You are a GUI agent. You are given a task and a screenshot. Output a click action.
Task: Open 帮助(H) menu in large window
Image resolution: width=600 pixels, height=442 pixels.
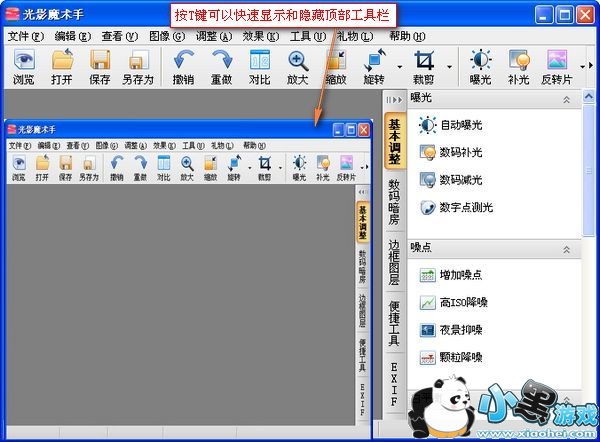pyautogui.click(x=407, y=36)
